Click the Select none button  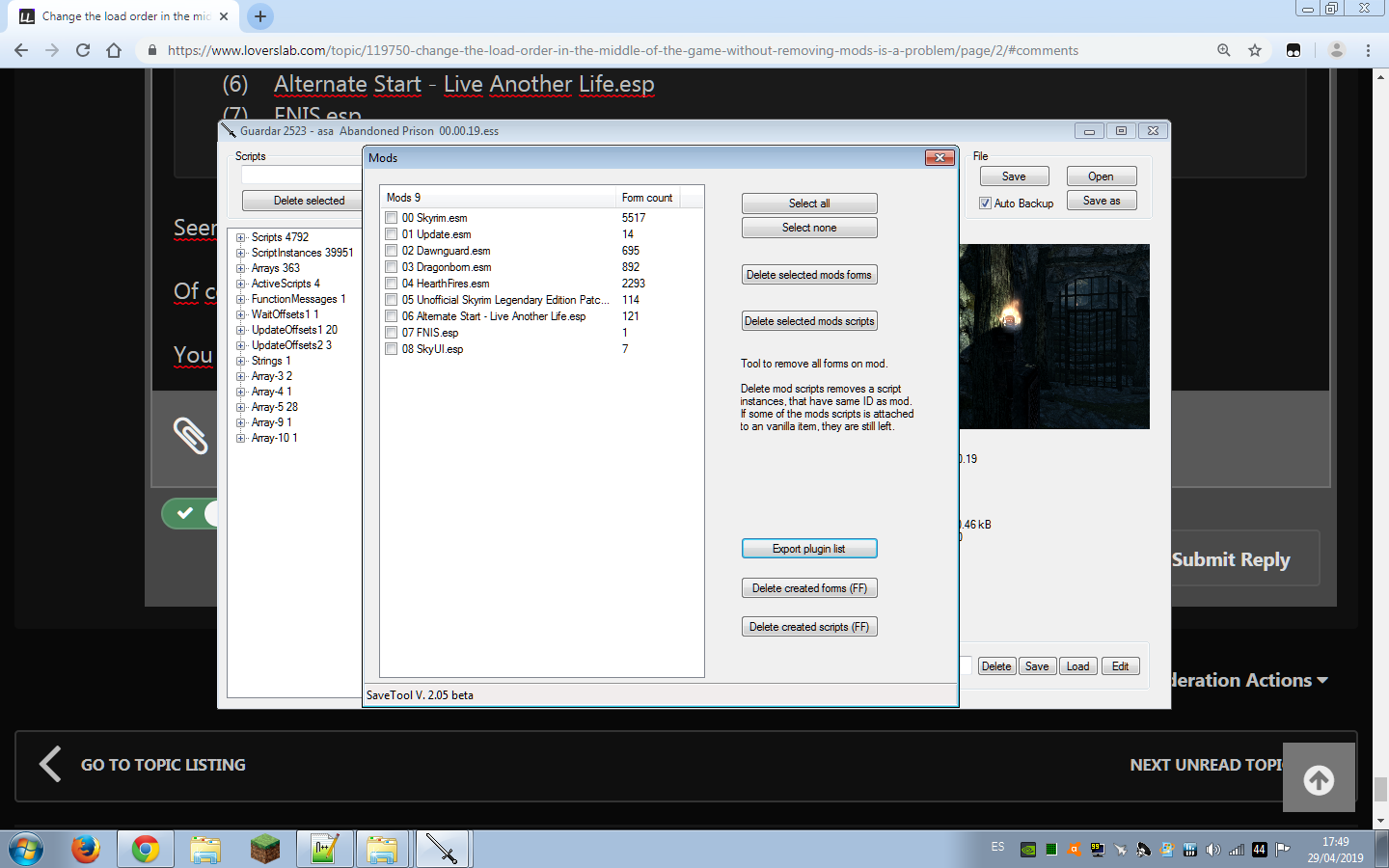coord(809,228)
